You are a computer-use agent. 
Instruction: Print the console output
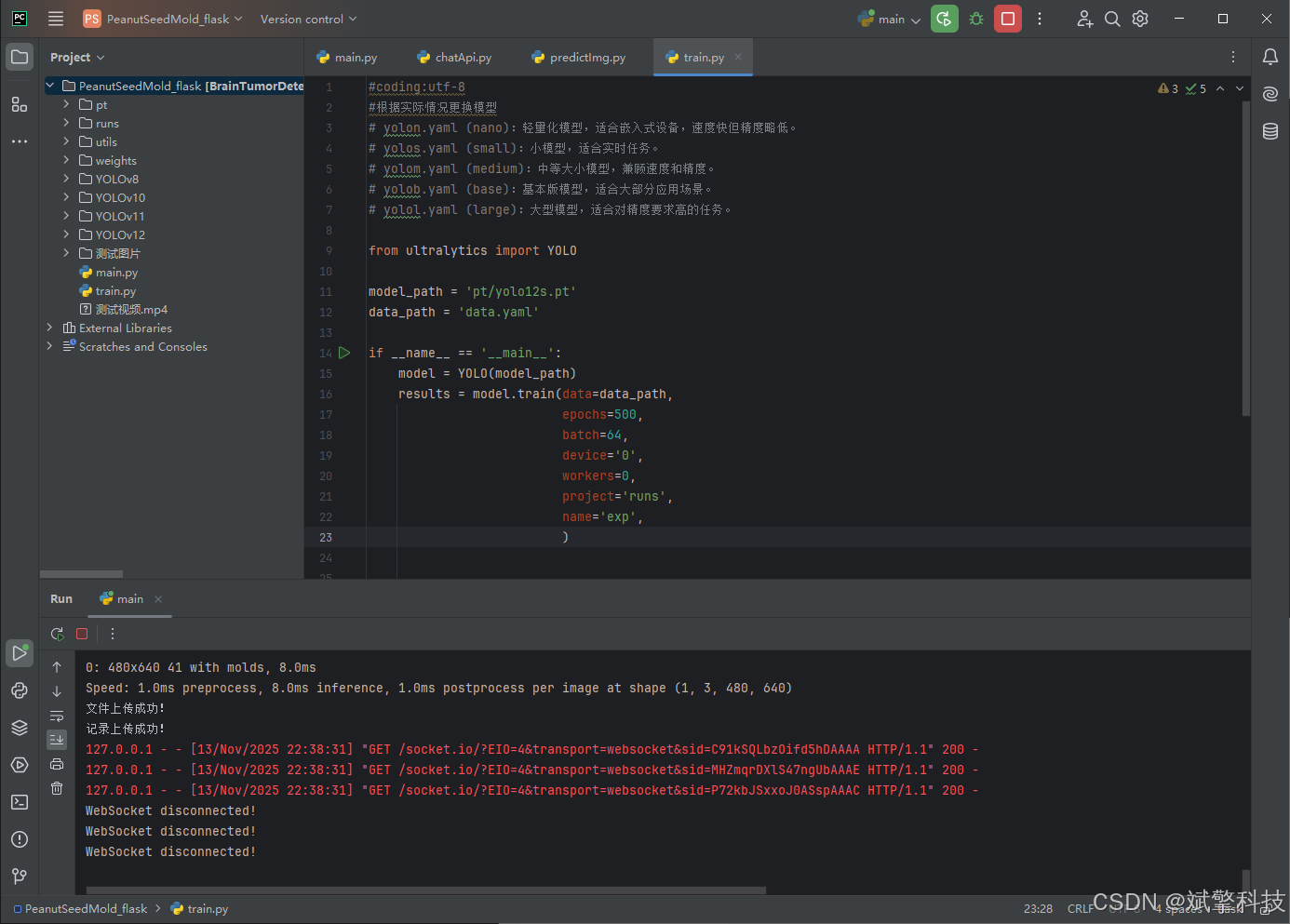pos(57,764)
